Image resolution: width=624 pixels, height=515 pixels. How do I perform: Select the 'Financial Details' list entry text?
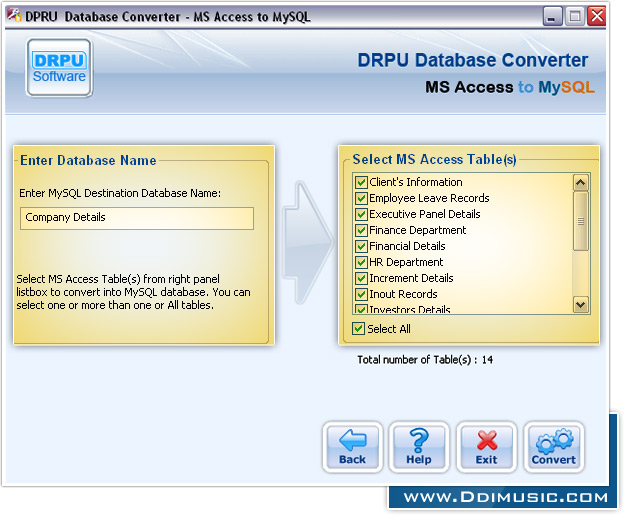point(407,246)
